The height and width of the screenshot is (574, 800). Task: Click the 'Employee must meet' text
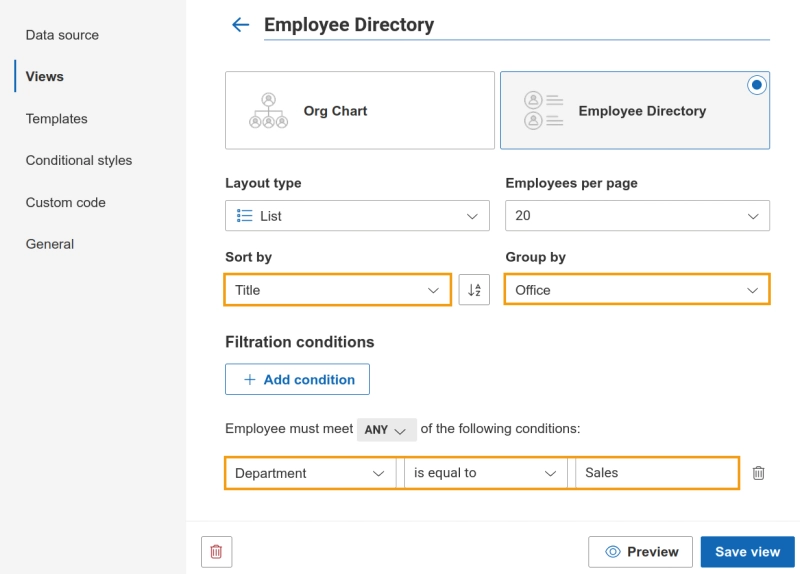click(289, 429)
